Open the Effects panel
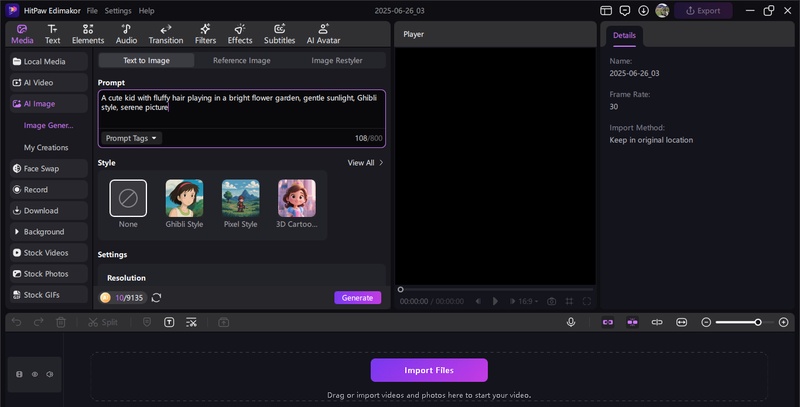Screen dimensions: 800x407 240,34
